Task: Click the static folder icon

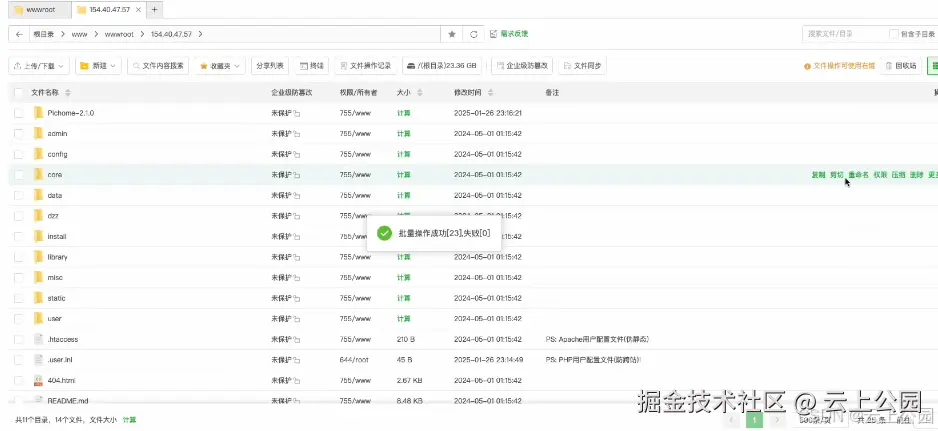Action: coord(38,298)
